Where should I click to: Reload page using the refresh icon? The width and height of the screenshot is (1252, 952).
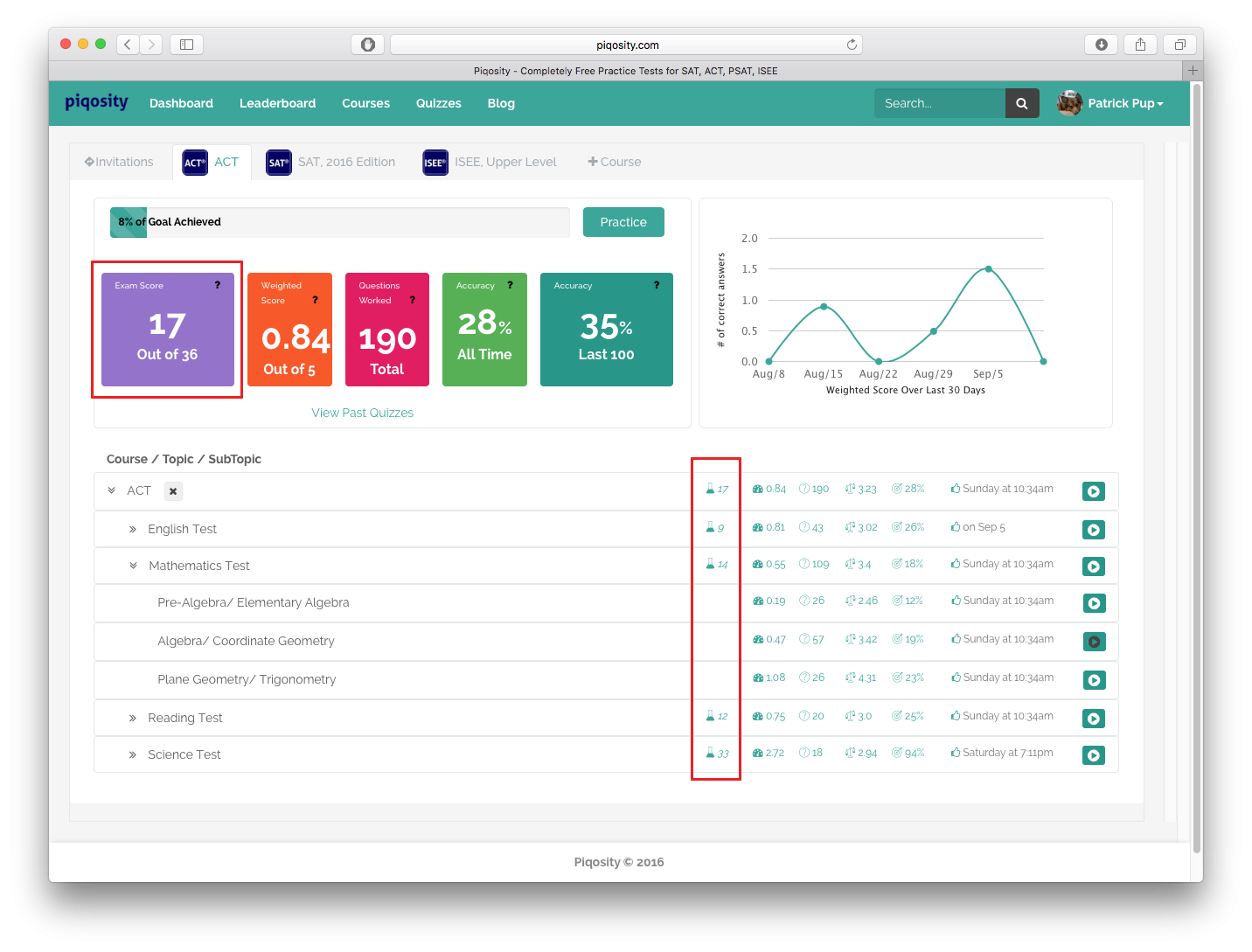pos(852,45)
